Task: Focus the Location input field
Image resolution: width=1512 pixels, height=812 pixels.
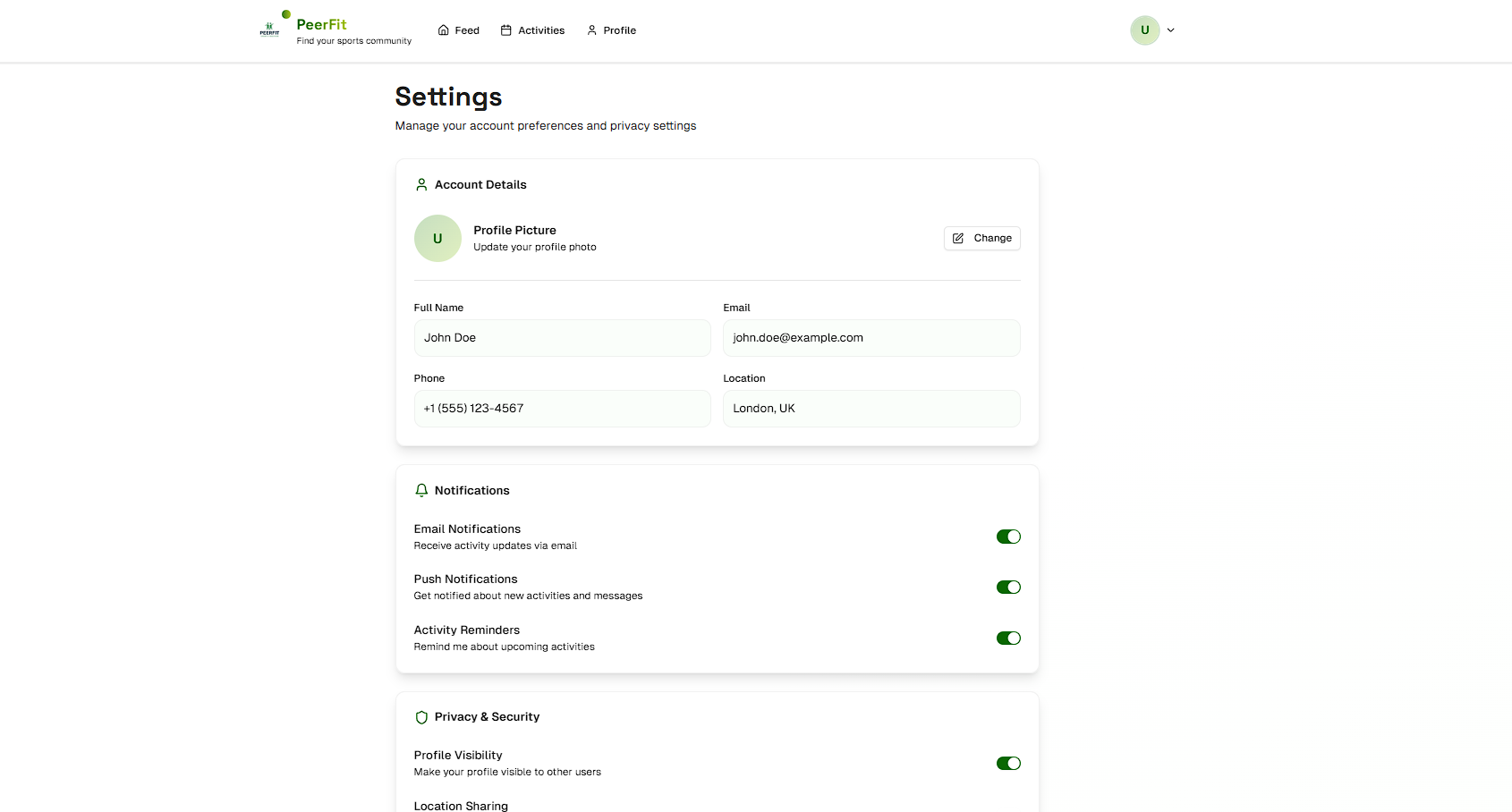Action: (x=871, y=409)
